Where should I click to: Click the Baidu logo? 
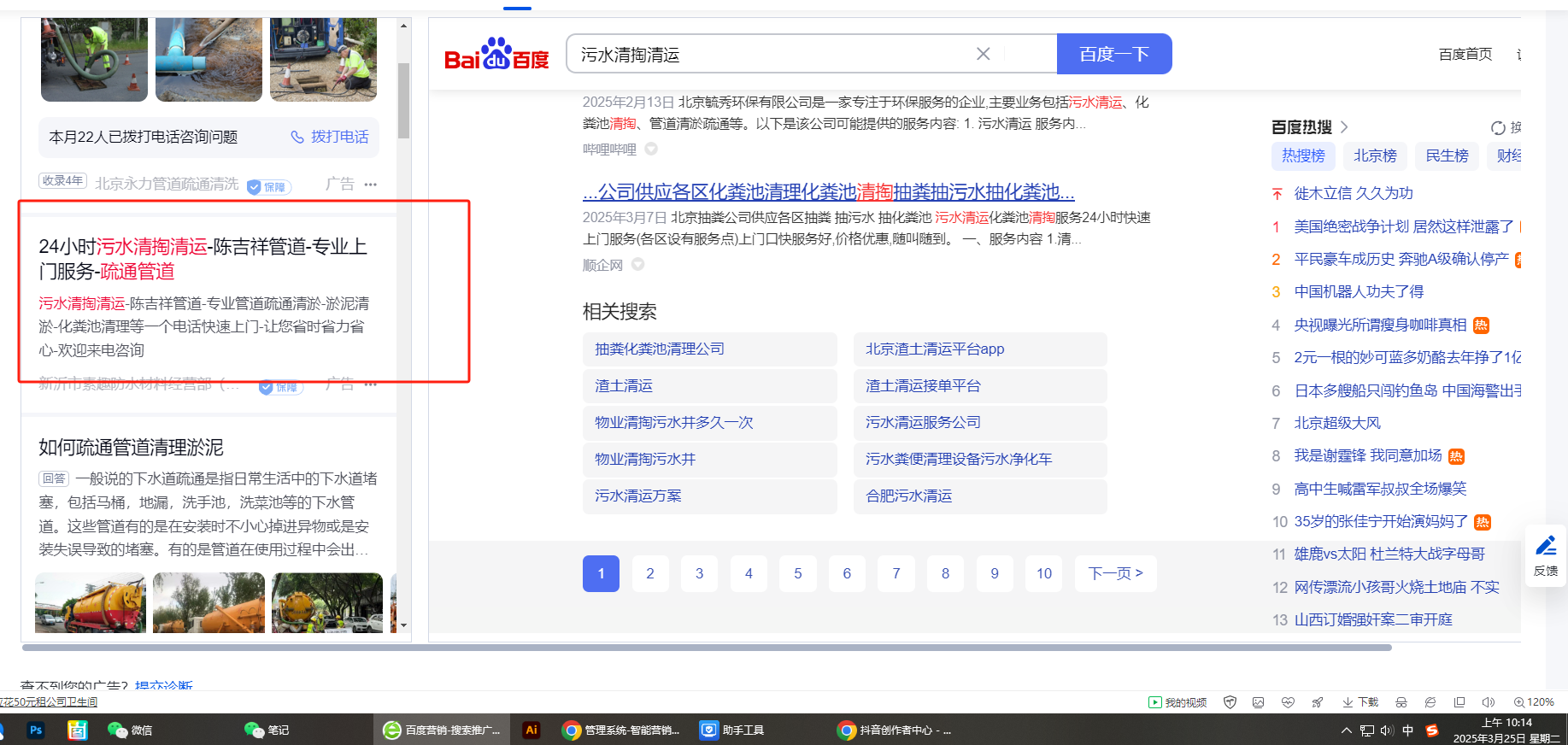[496, 55]
